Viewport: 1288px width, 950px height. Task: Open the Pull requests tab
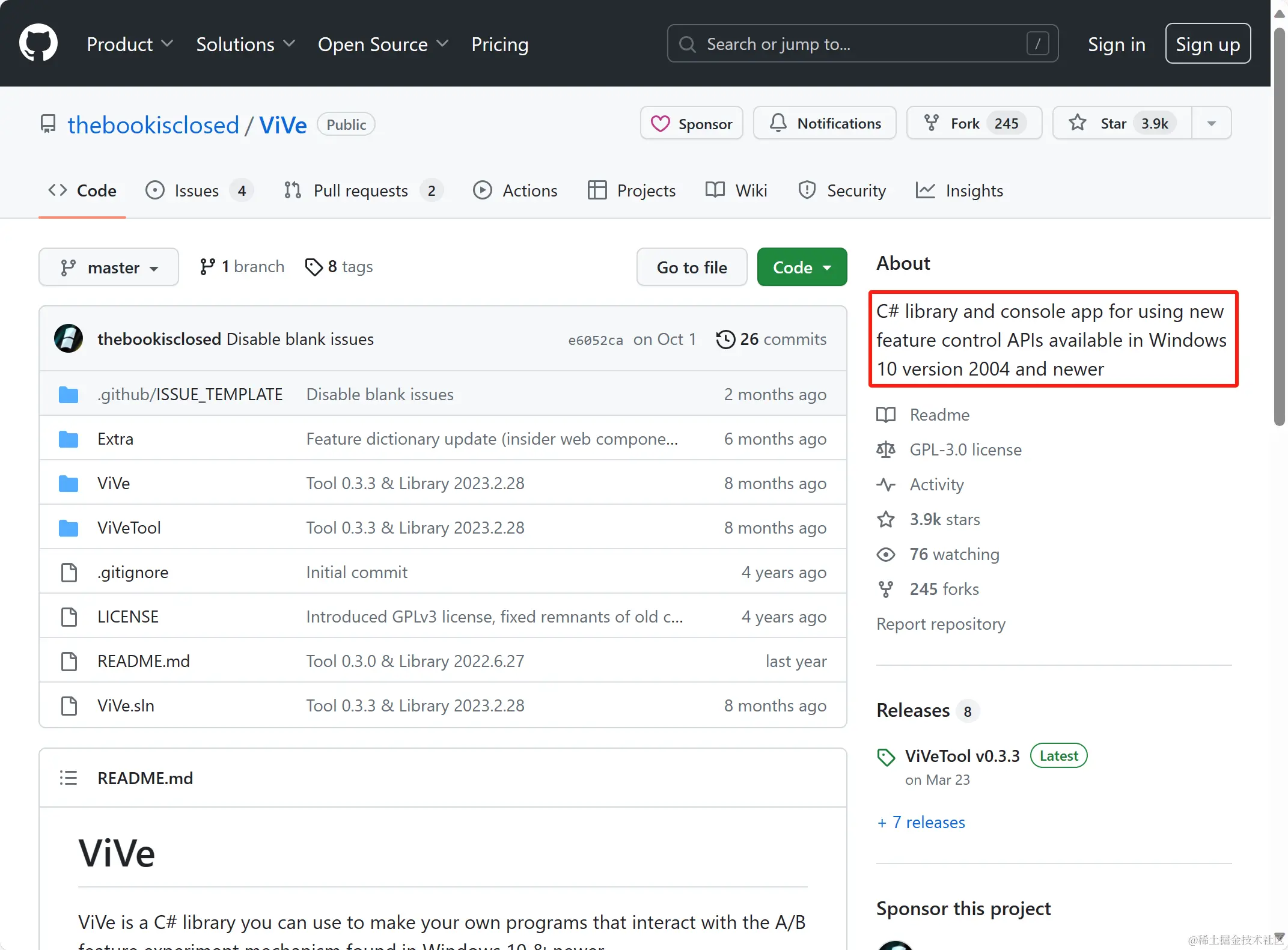(x=362, y=190)
